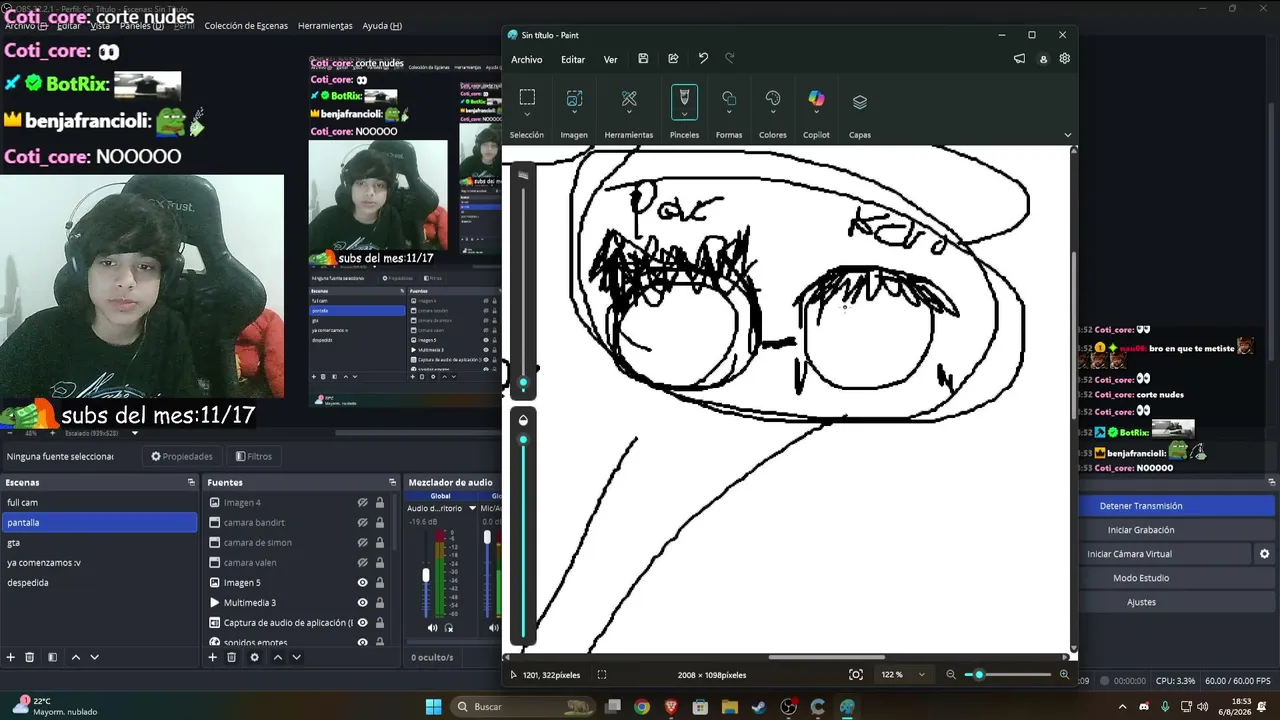The width and height of the screenshot is (1280, 720).
Task: Expand the Selección dropdown arrow in Paint
Action: point(527,115)
